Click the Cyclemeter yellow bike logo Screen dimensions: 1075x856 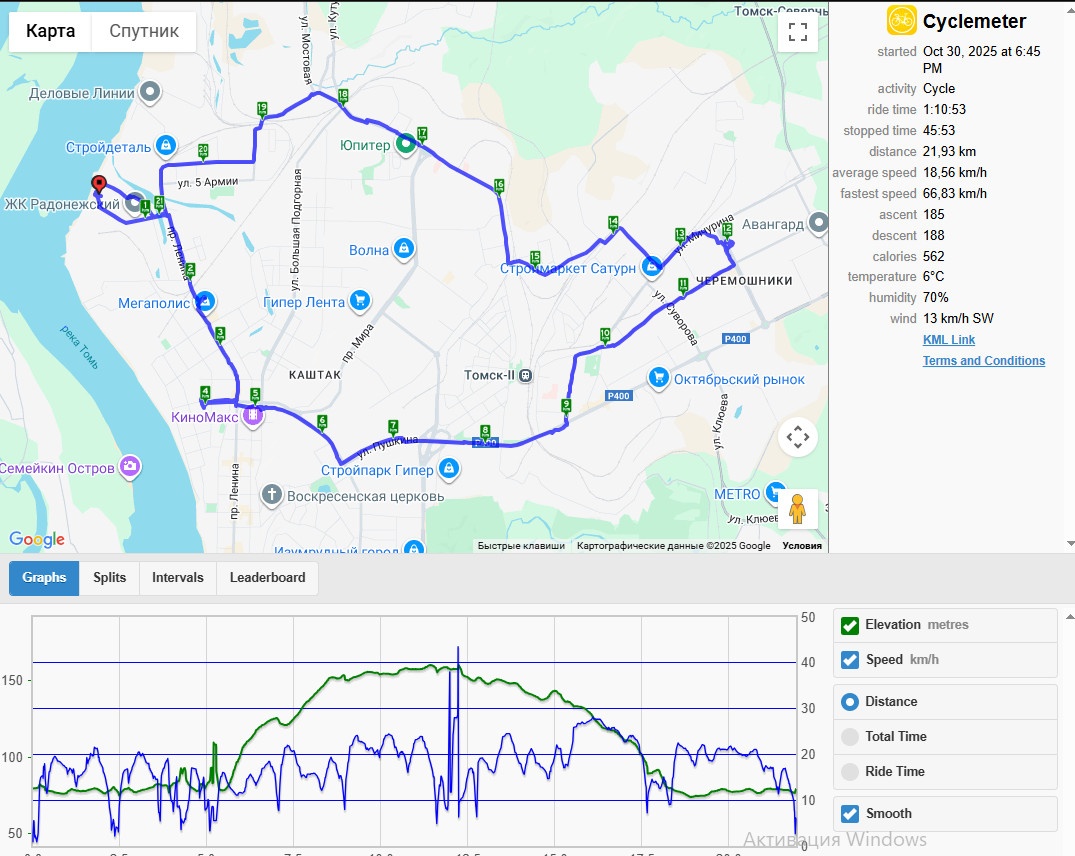(x=901, y=21)
